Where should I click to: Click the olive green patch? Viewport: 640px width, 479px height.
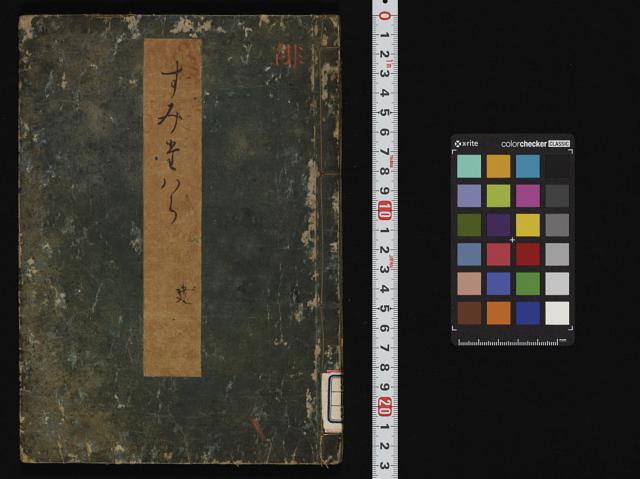click(x=469, y=225)
